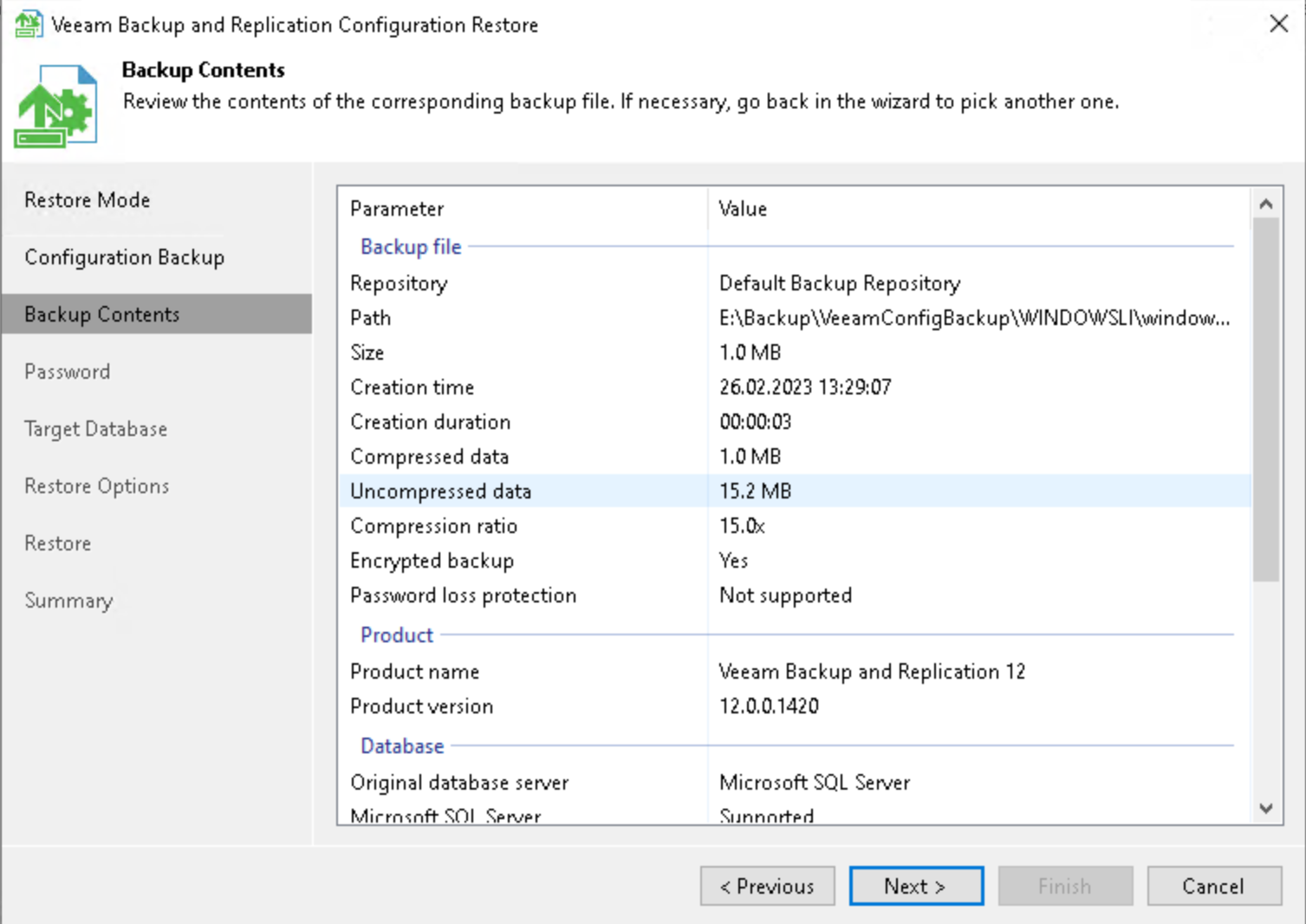Viewport: 1306px width, 924px height.
Task: Click the Not supported value
Action: (x=785, y=595)
